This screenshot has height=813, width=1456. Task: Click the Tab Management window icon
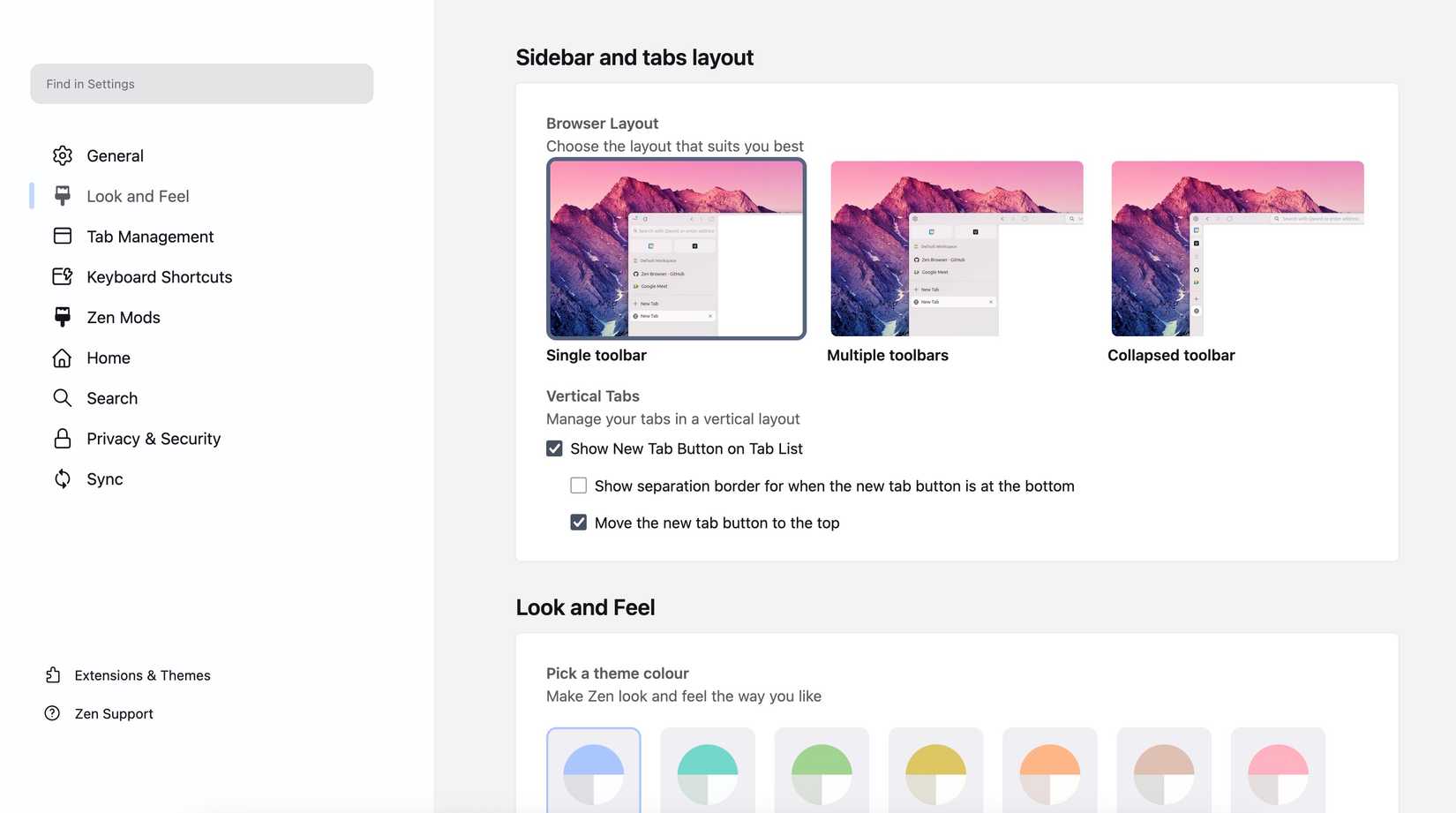pyautogui.click(x=62, y=237)
